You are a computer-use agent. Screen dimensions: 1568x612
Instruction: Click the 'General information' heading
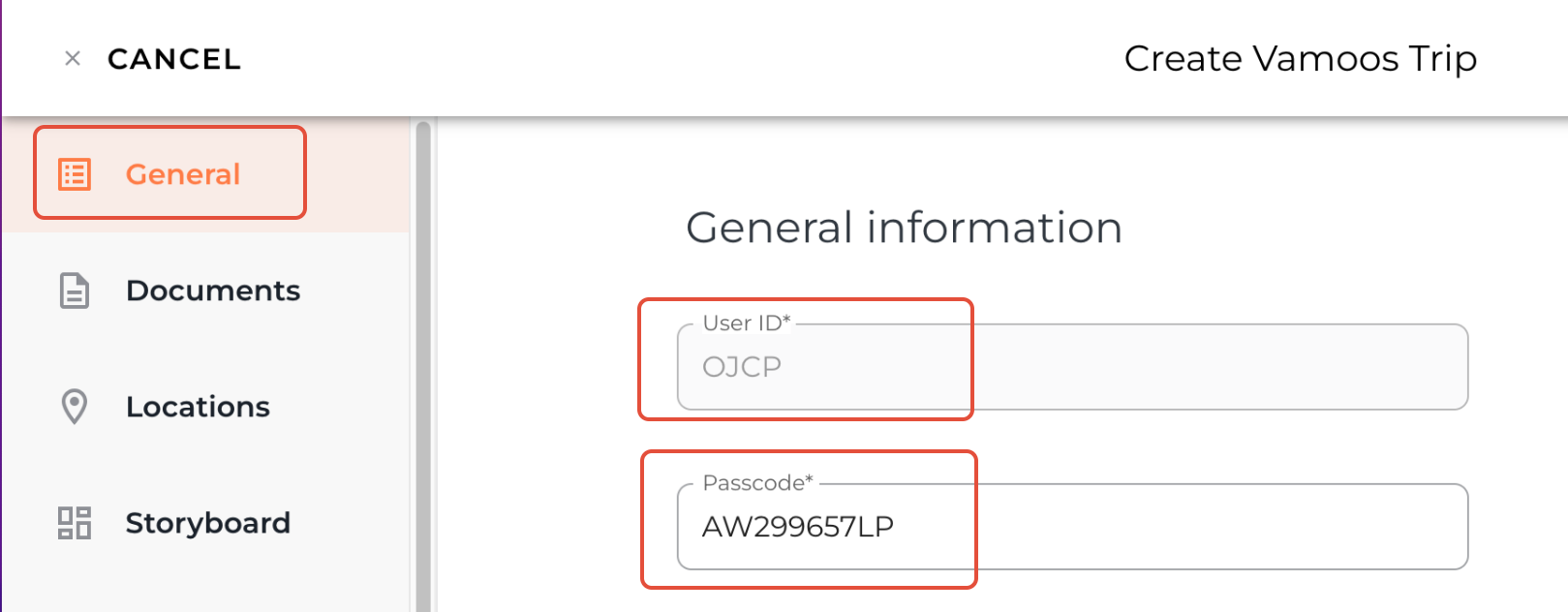pyautogui.click(x=904, y=229)
